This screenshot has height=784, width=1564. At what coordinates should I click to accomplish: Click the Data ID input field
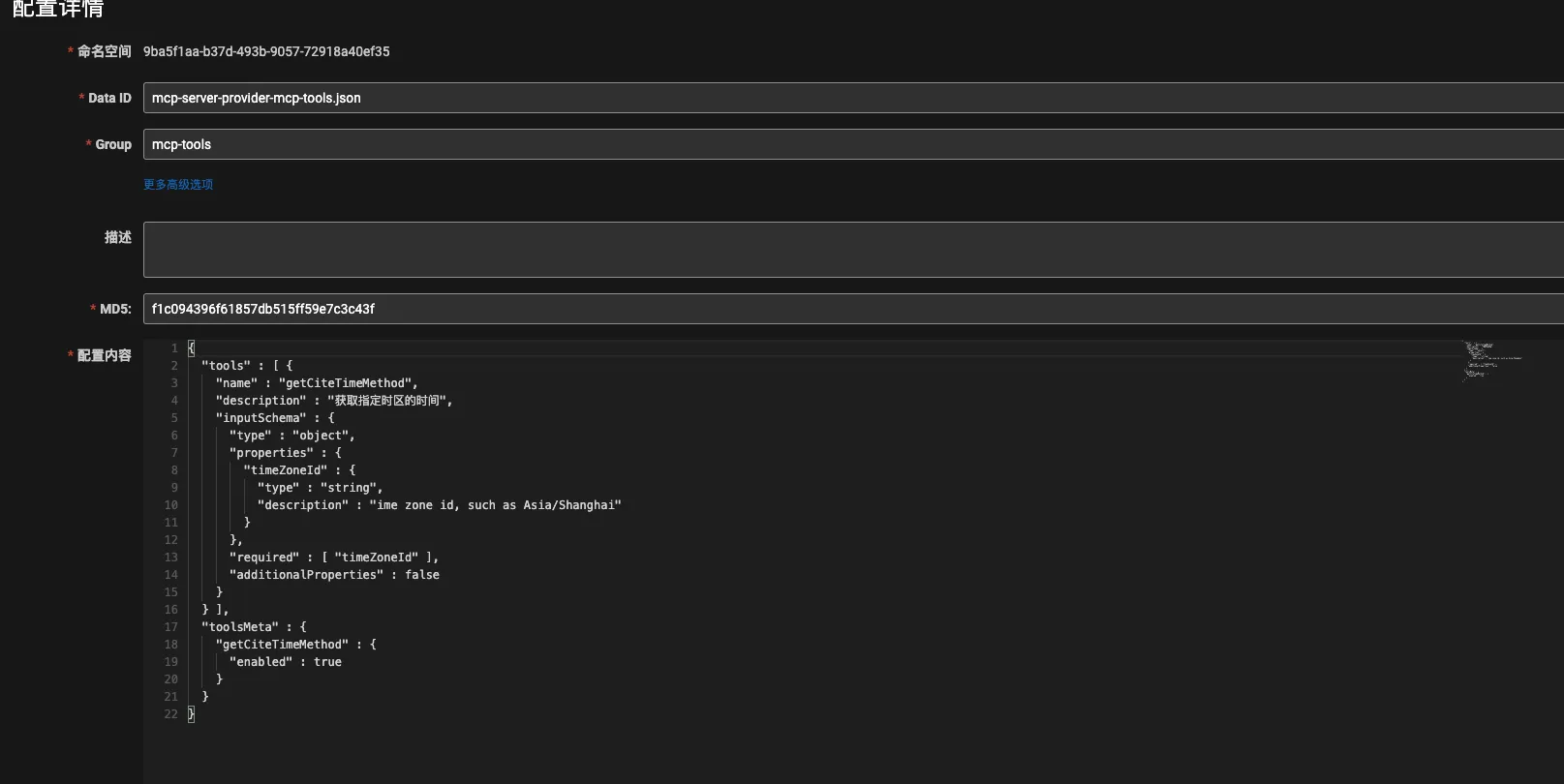click(x=852, y=98)
